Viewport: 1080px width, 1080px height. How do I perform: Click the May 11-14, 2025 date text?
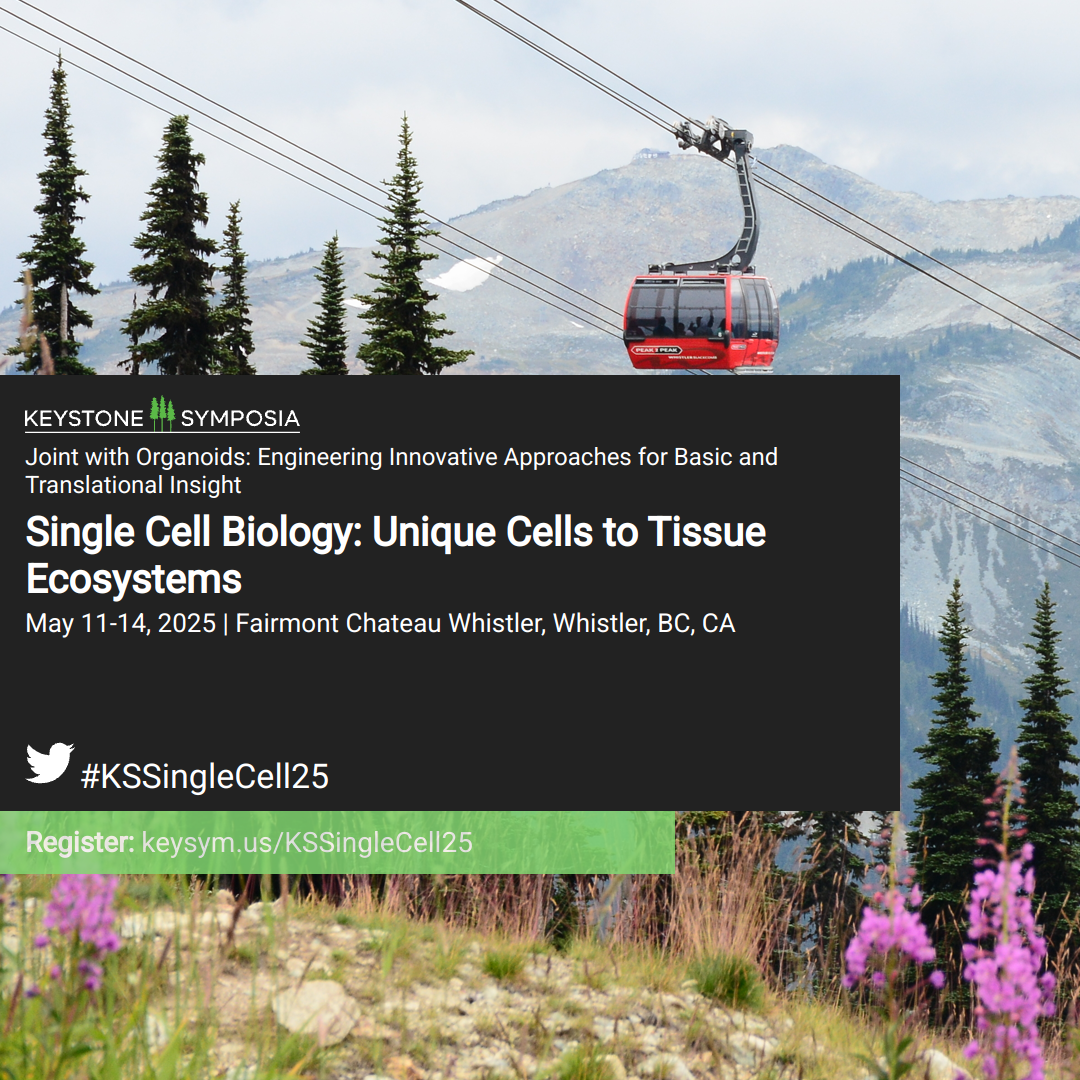121,623
